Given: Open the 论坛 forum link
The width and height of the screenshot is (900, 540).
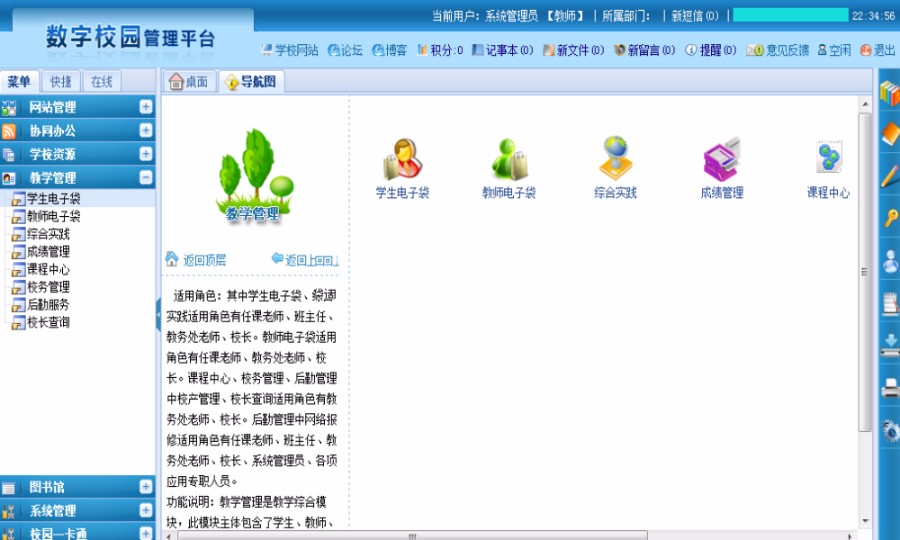Looking at the screenshot, I should tap(345, 50).
